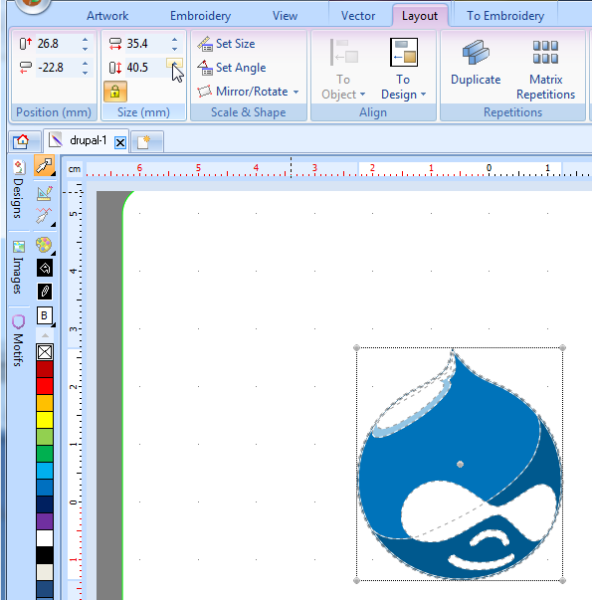The image size is (592, 600).
Task: Toggle the proportional size lock
Action: click(x=115, y=92)
